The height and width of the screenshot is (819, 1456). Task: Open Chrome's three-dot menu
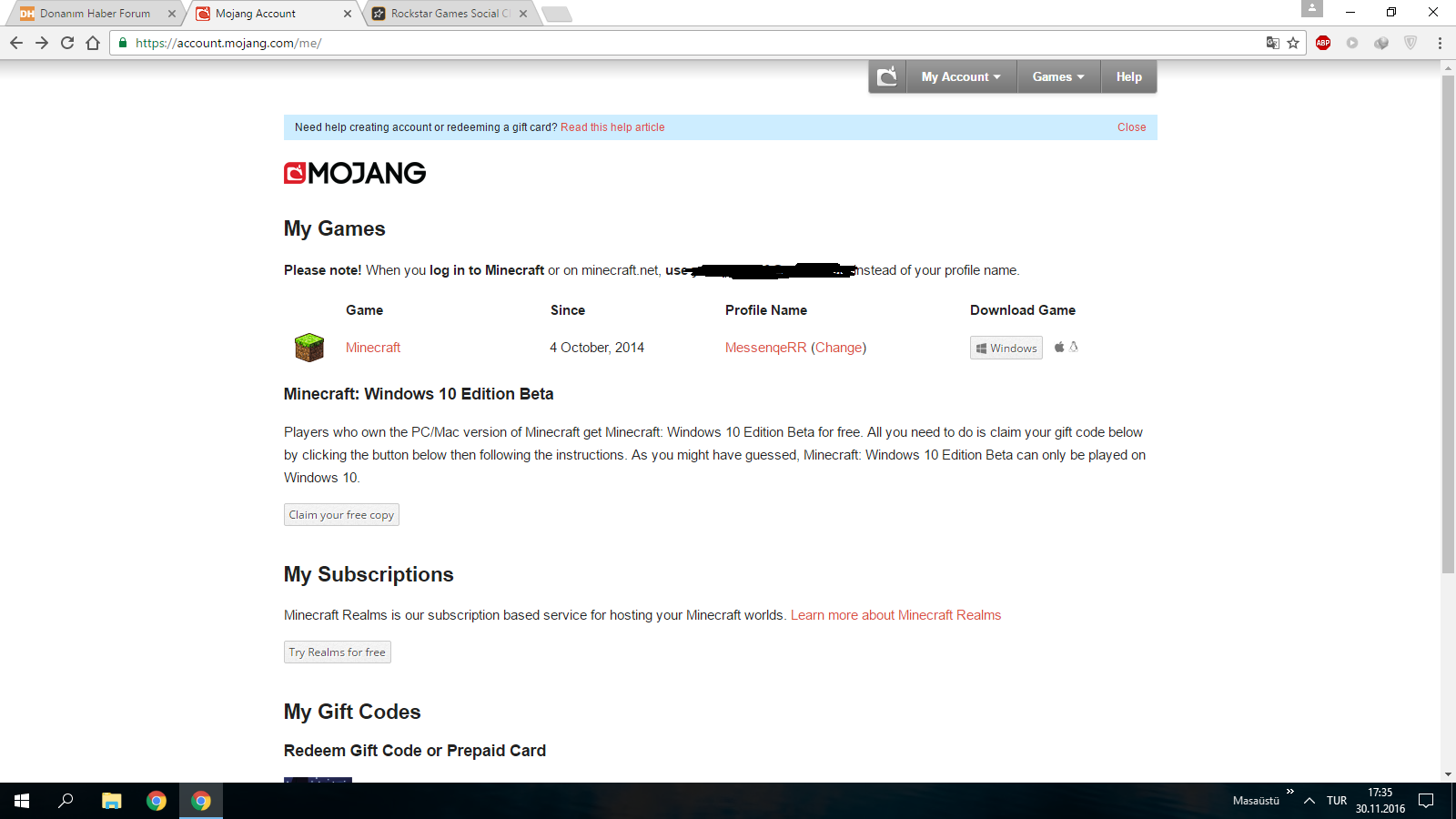point(1440,43)
